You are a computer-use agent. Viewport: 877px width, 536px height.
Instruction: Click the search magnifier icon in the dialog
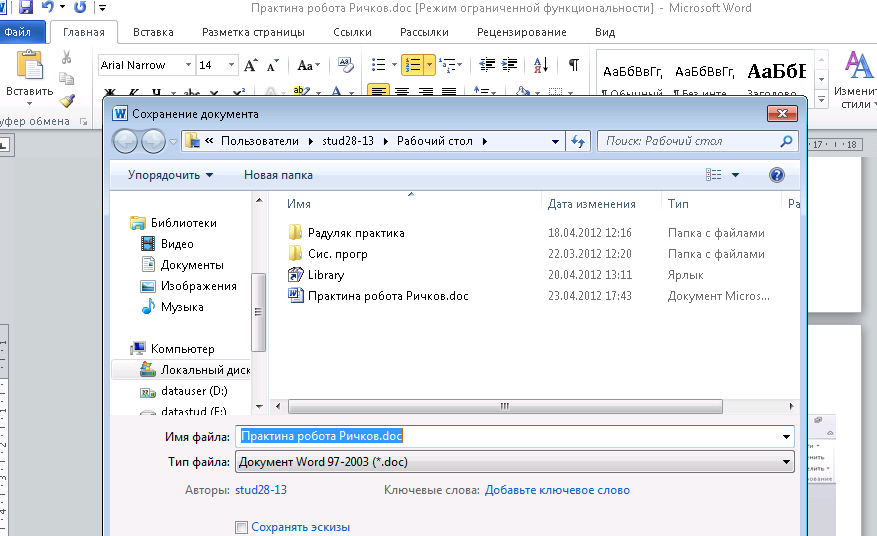pos(786,142)
